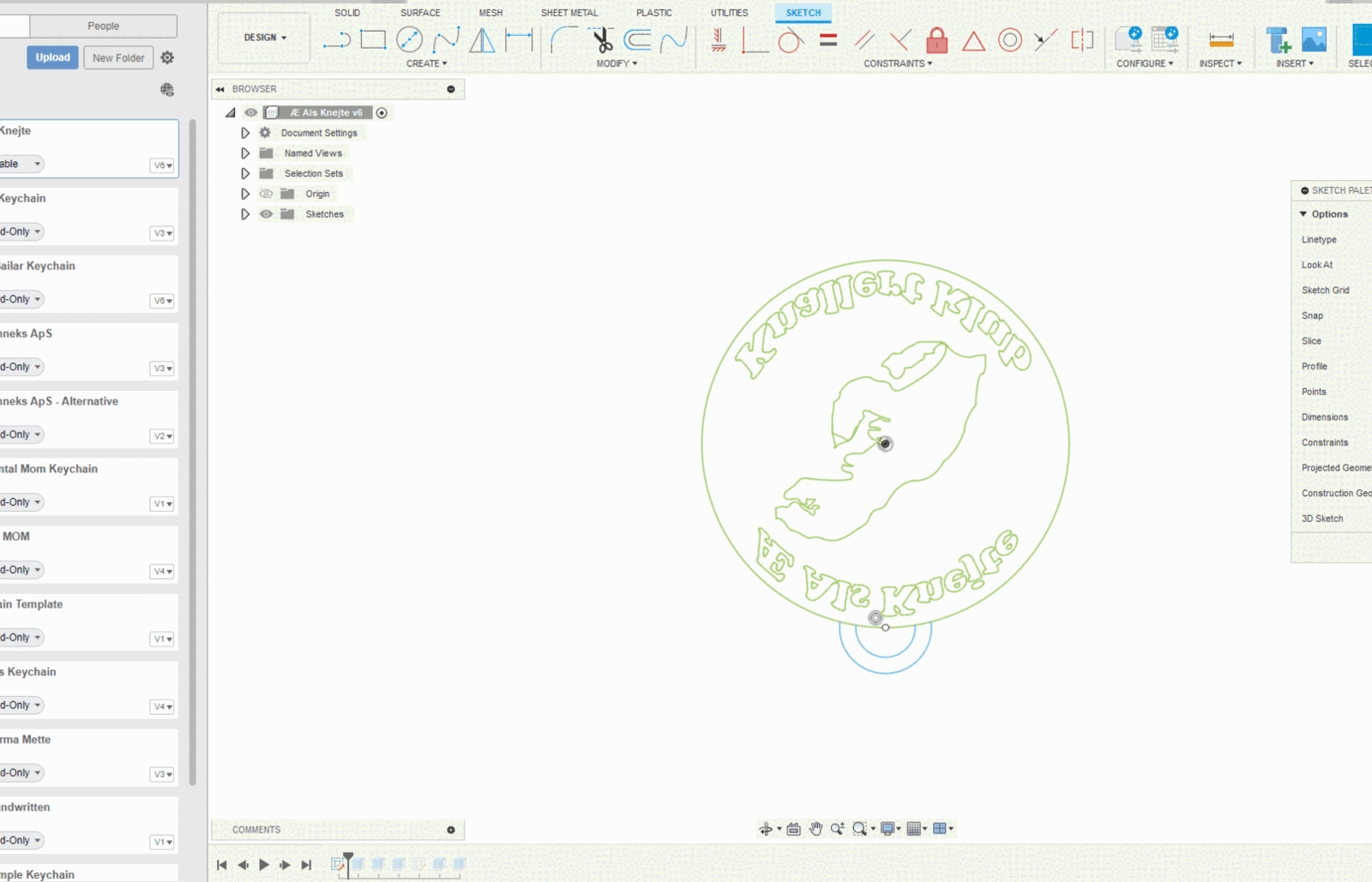Screen dimensions: 1372x882
Task: Open the DESIGN workspace dropdown
Action: (x=265, y=38)
